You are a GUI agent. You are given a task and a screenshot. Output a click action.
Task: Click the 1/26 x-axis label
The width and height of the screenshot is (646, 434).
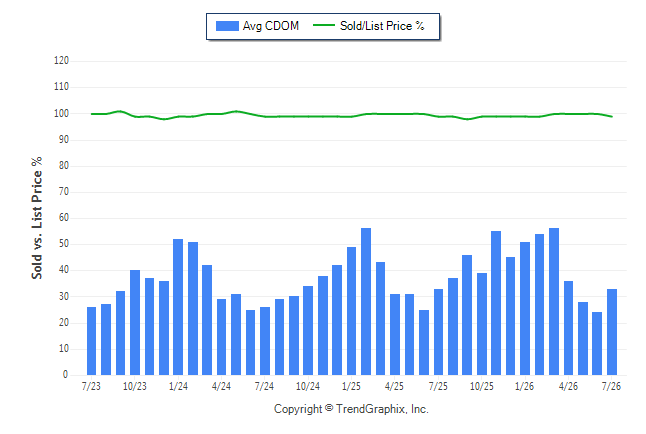pos(524,386)
